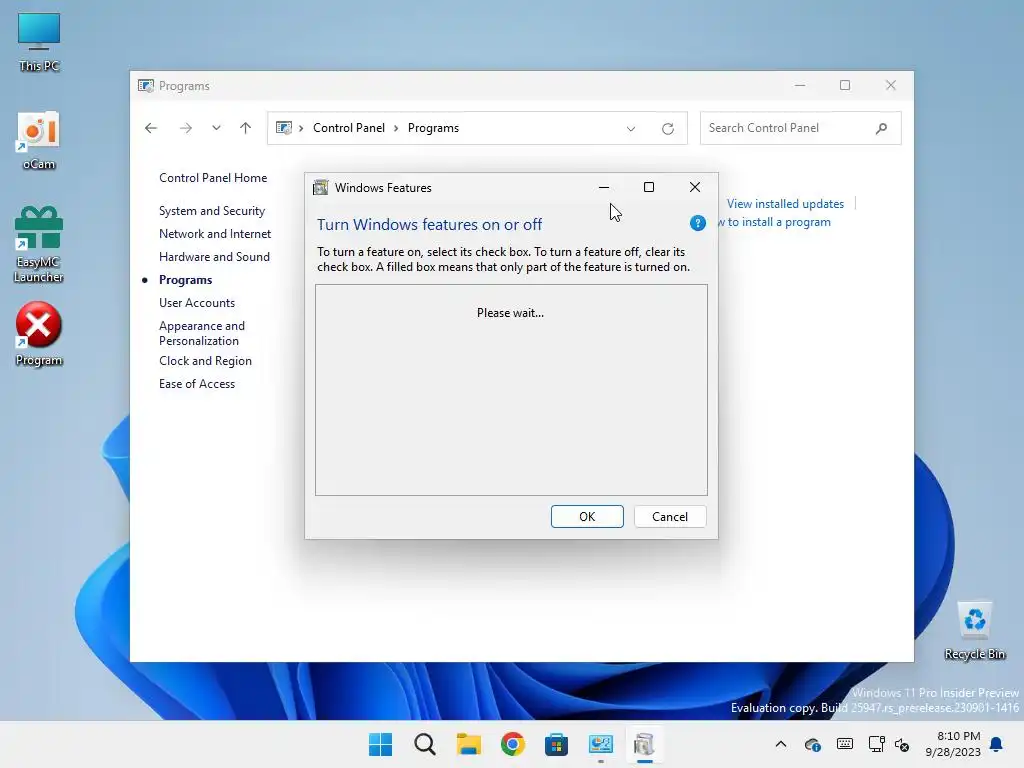Click the blue help icon in Windows Features
Viewport: 1024px width, 768px height.
[697, 223]
